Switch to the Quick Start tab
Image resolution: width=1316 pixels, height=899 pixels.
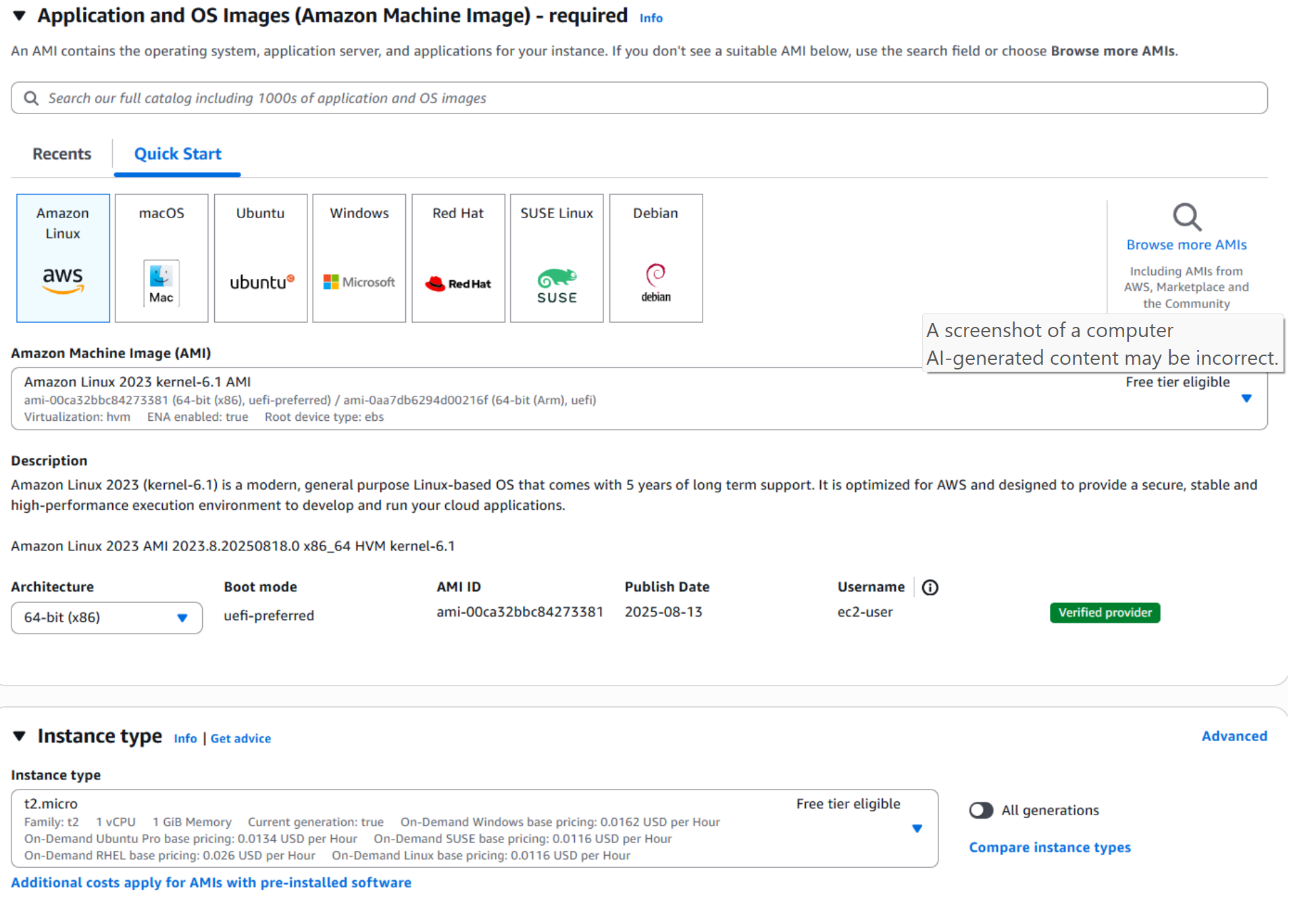[178, 154]
